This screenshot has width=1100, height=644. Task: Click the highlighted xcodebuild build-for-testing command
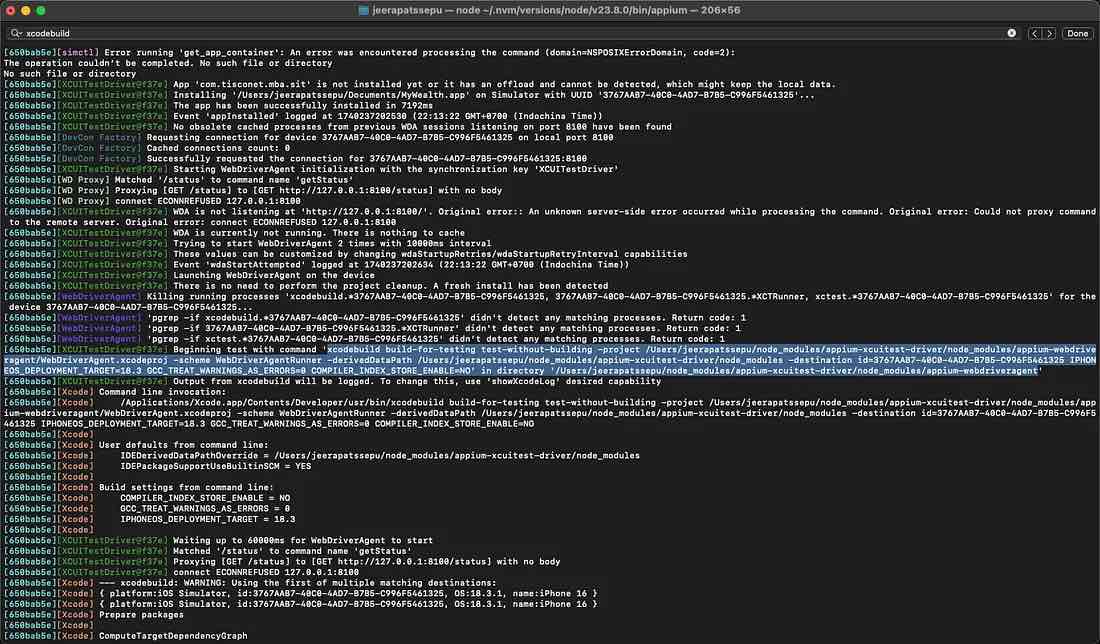click(550, 360)
